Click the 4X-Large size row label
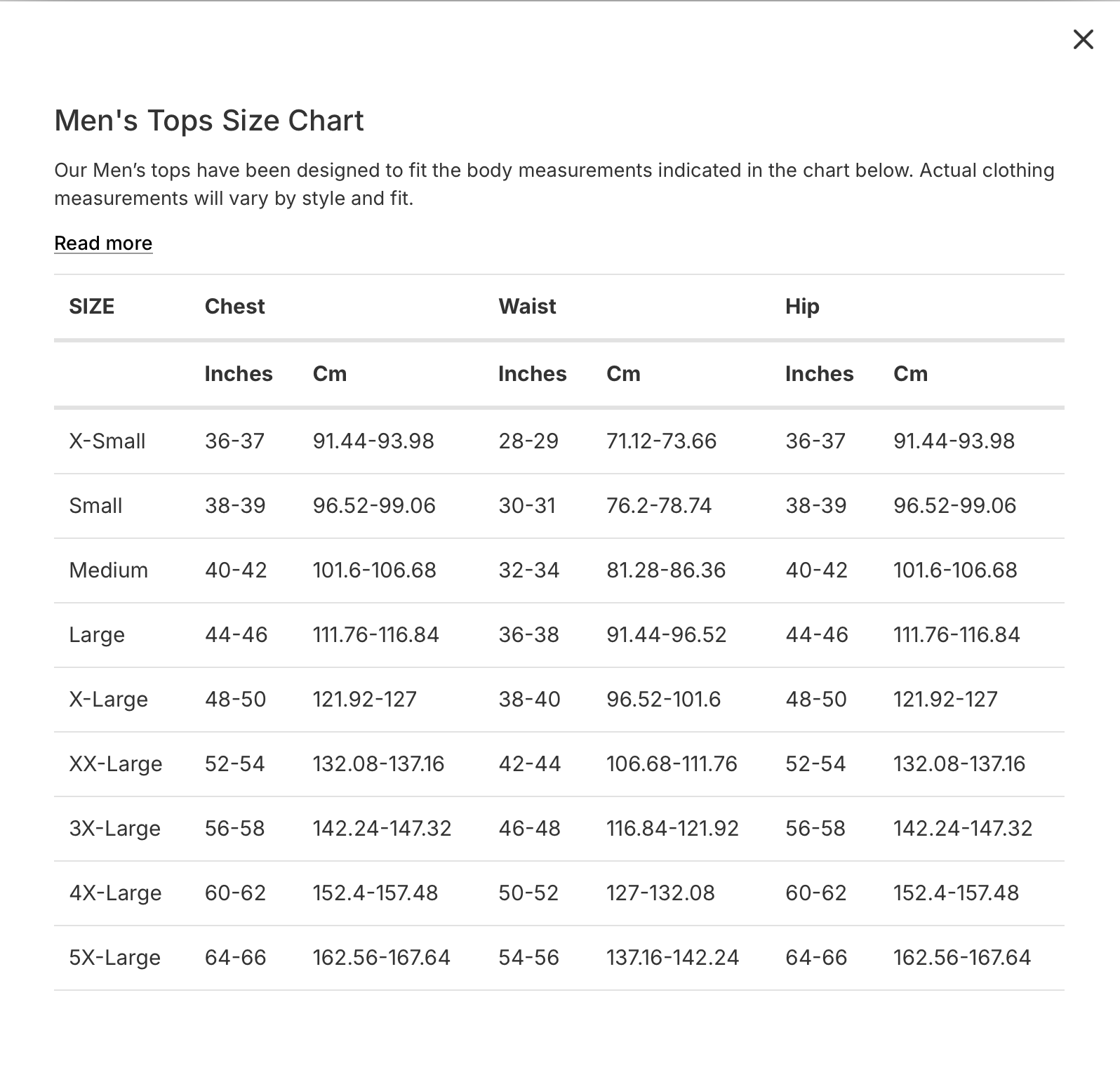1120x1075 pixels. (x=115, y=893)
